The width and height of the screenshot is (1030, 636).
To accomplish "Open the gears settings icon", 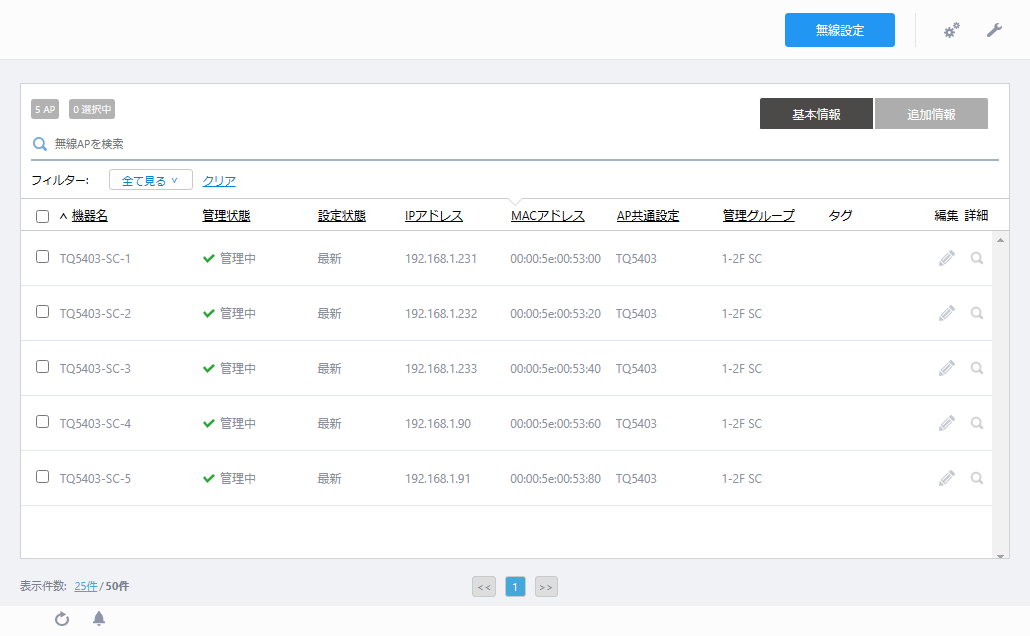I will click(951, 30).
